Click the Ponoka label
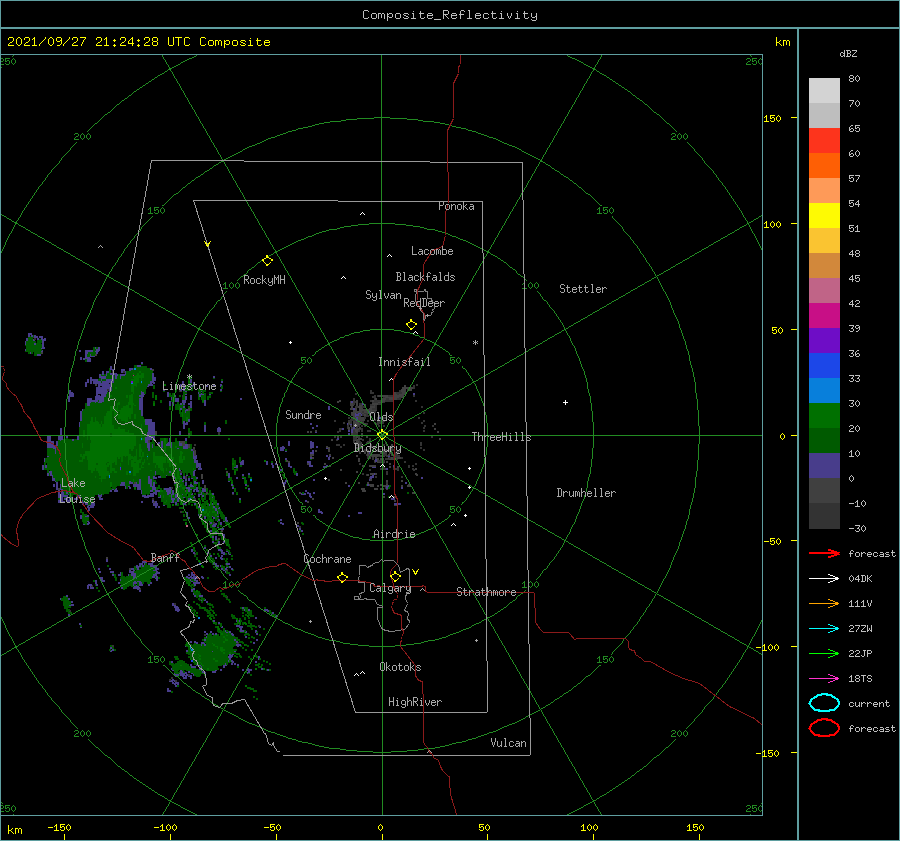Viewport: 900px width, 841px height. (456, 206)
